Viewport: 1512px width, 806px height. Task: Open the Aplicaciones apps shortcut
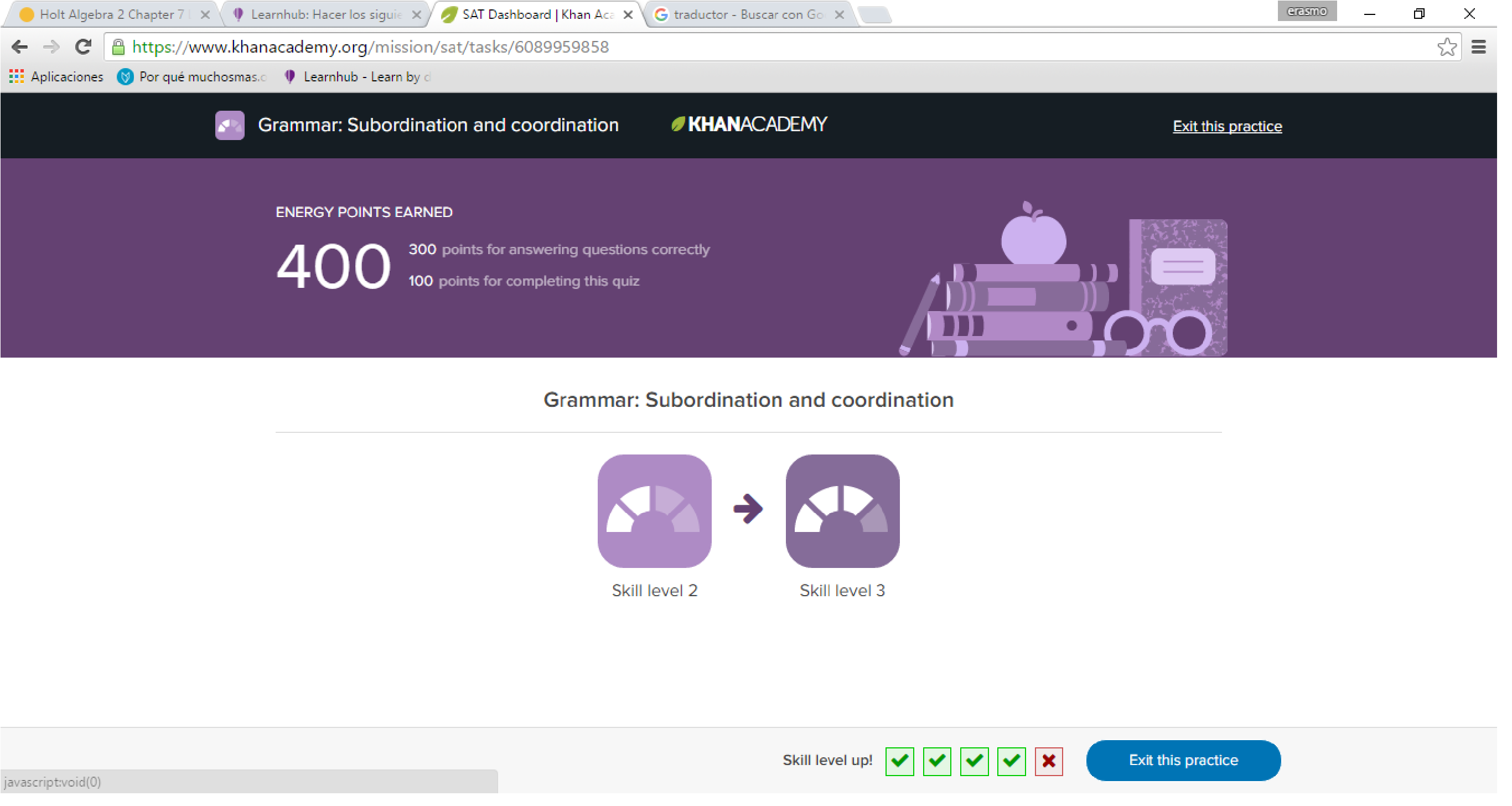pyautogui.click(x=56, y=77)
